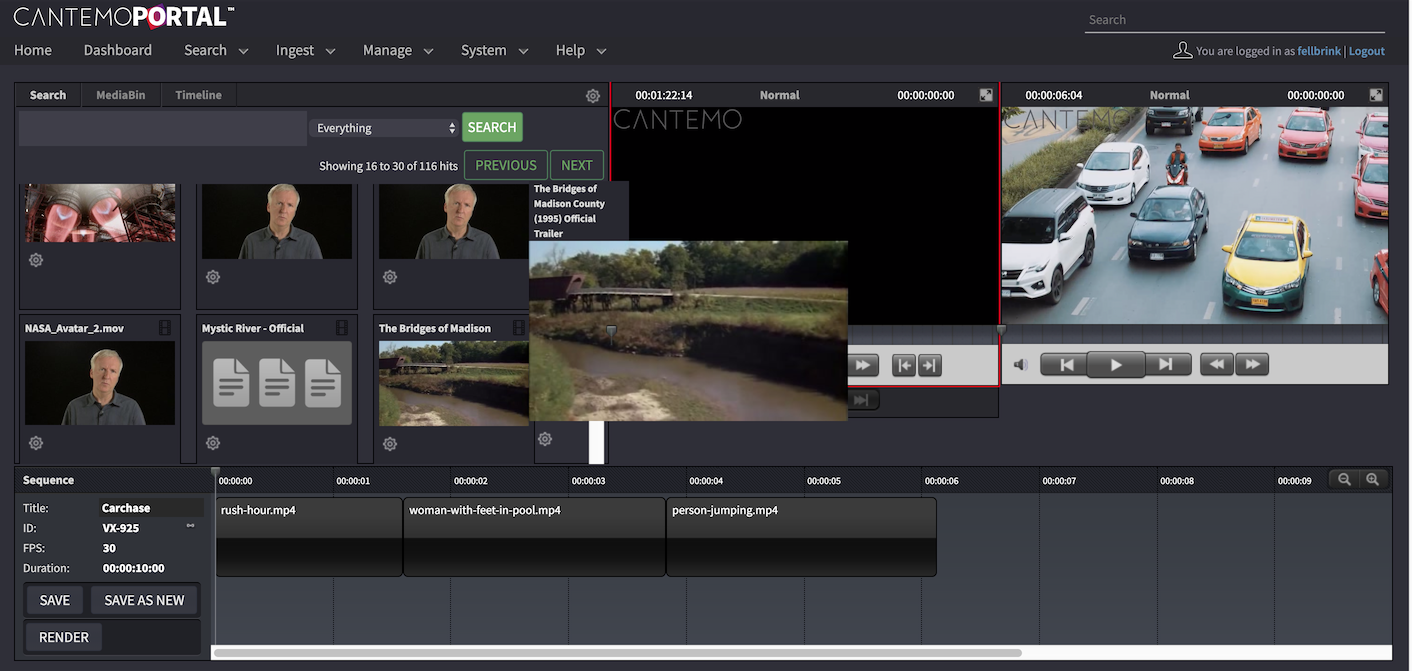Open gear menu on NASA_Avatar_2.mov card
The height and width of the screenshot is (671, 1412).
click(x=36, y=443)
